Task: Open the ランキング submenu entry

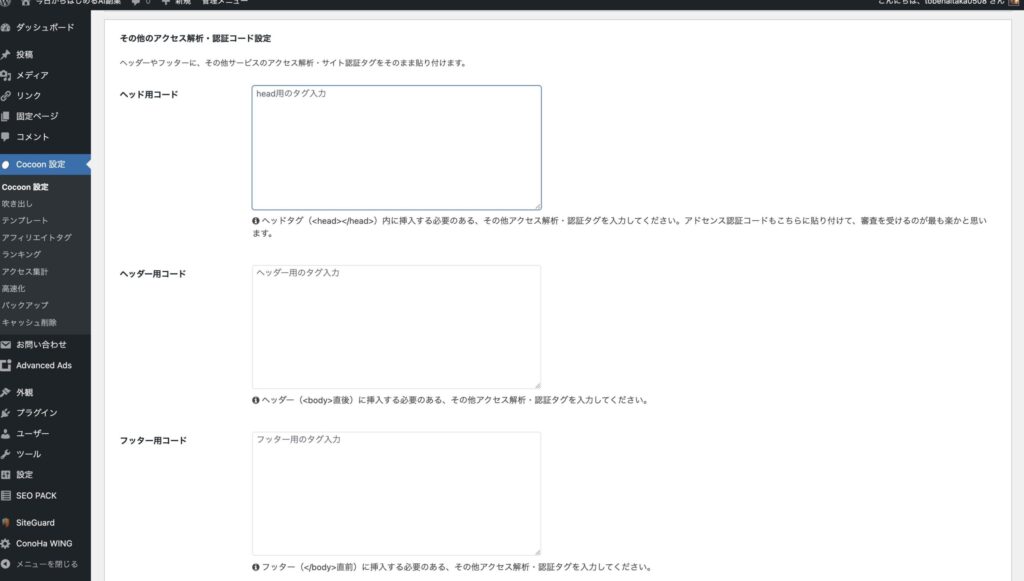Action: [21, 255]
